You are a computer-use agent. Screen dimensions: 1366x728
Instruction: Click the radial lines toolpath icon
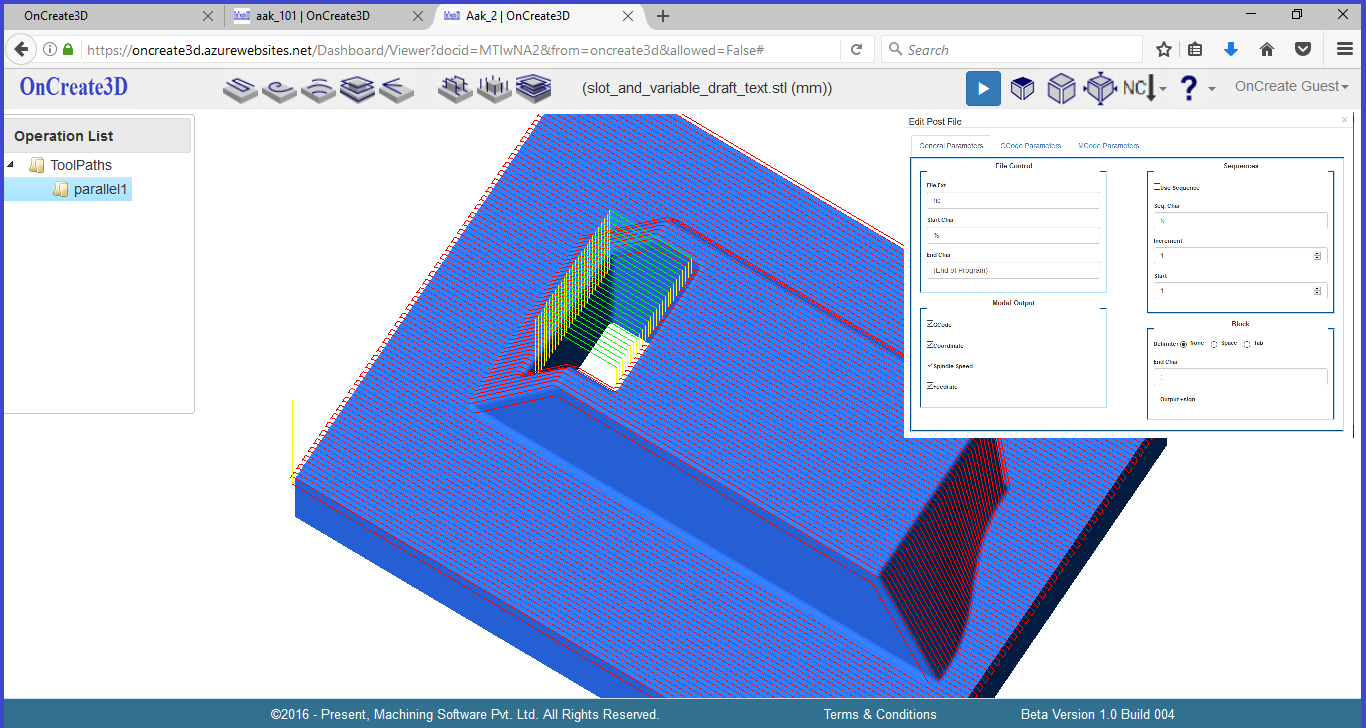[396, 90]
